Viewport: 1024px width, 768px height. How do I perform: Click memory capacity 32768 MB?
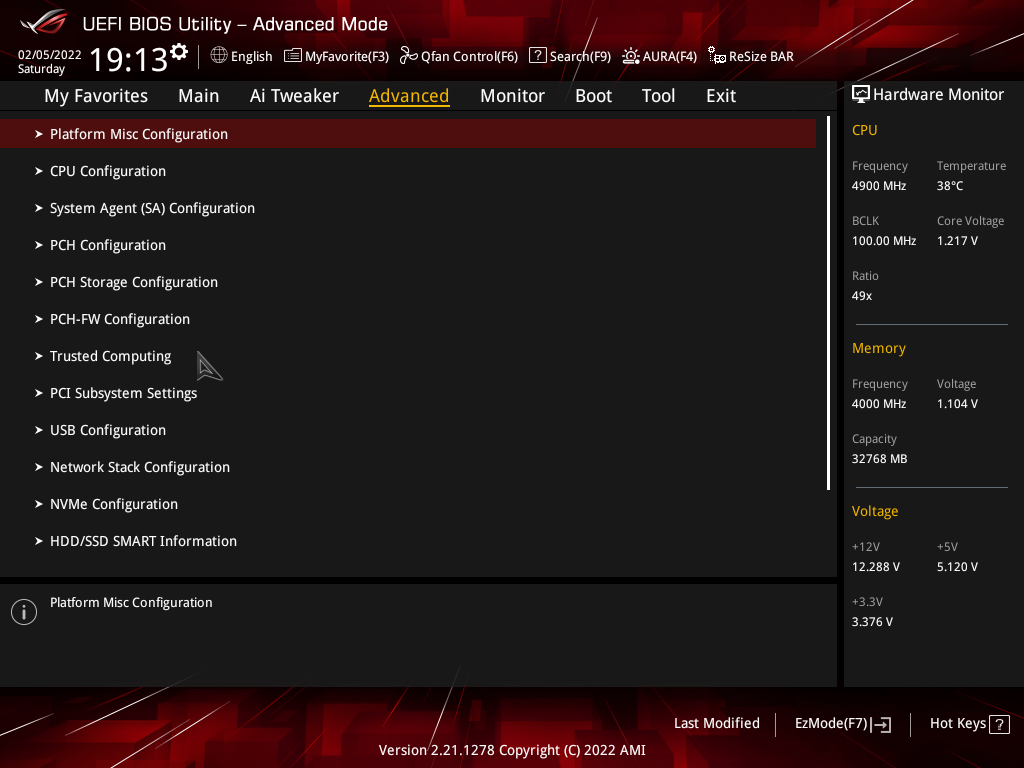(x=879, y=459)
